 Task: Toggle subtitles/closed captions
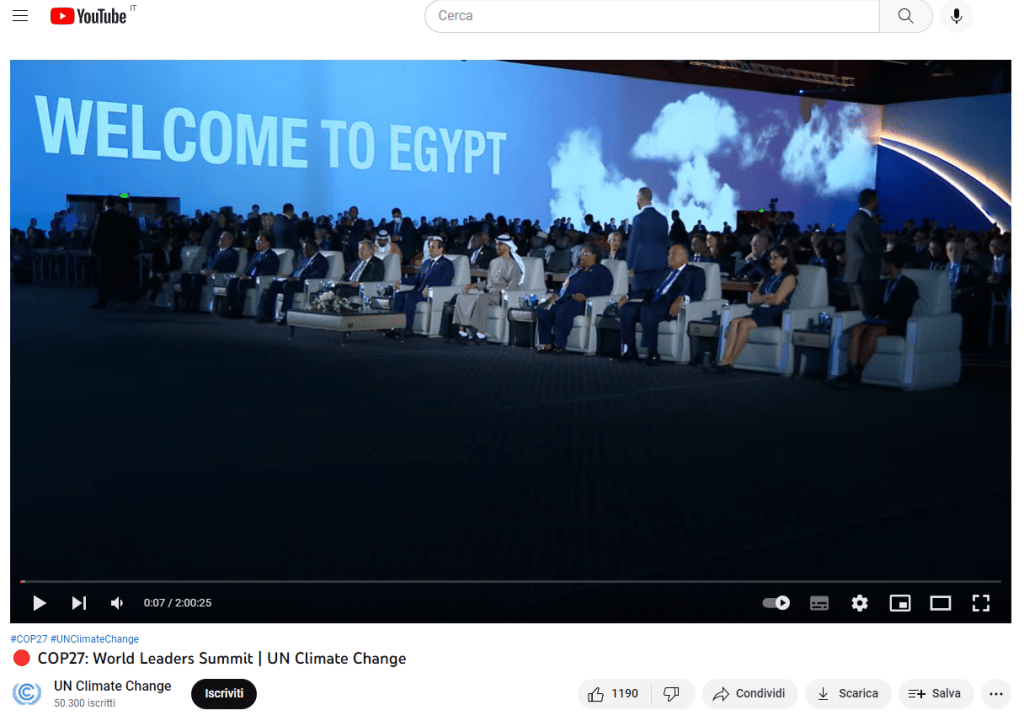(819, 603)
